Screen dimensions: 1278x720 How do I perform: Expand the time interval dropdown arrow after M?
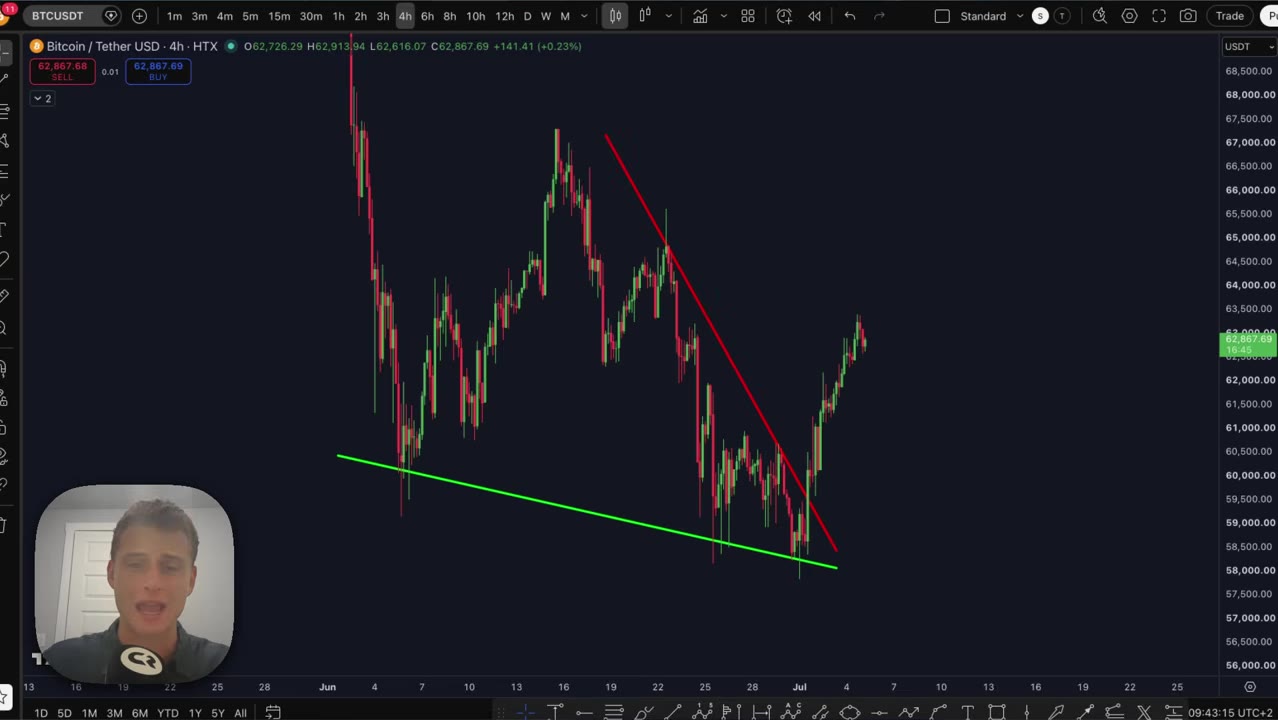point(584,16)
